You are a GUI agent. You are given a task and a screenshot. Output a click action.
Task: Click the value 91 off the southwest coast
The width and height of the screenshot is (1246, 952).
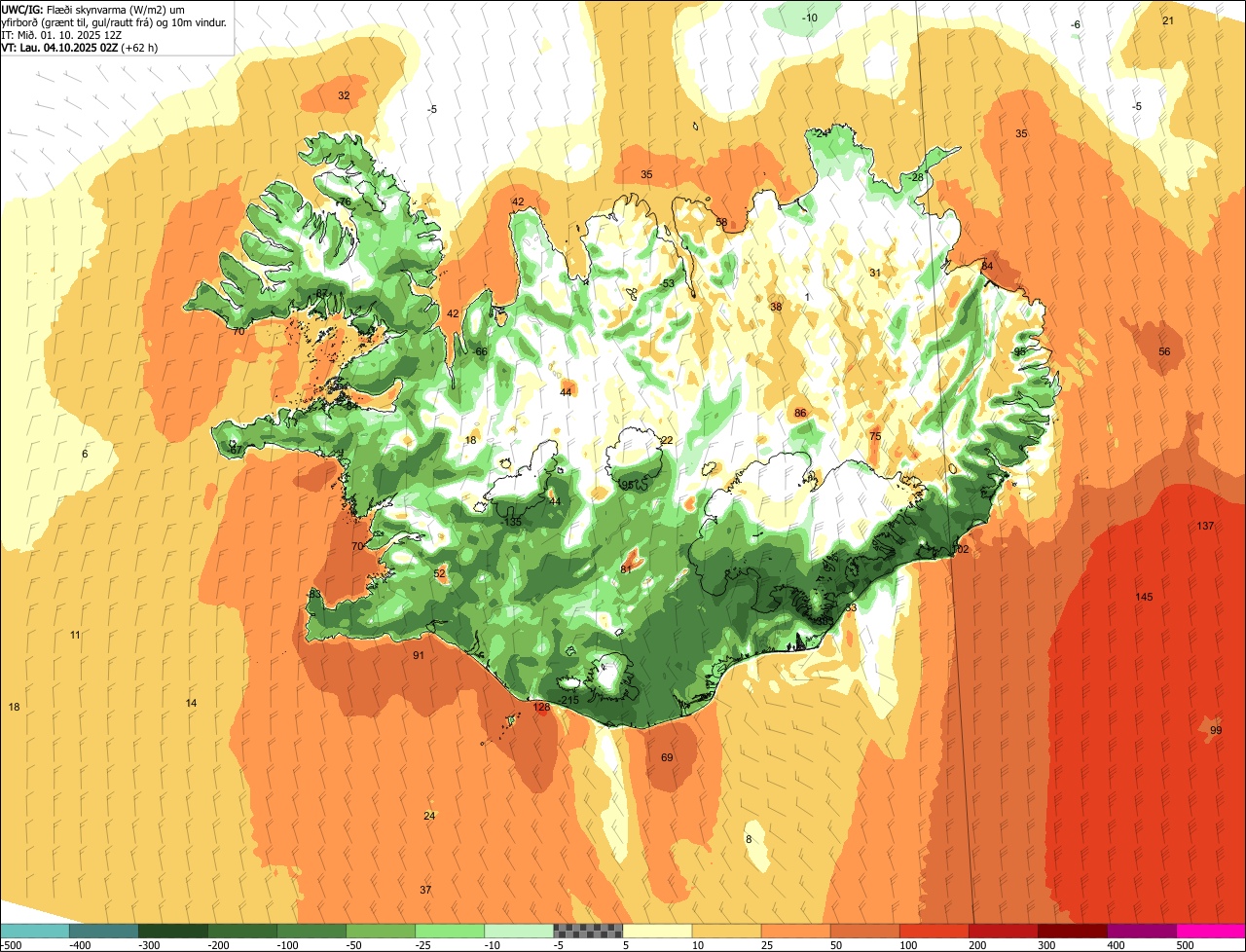pyautogui.click(x=419, y=655)
